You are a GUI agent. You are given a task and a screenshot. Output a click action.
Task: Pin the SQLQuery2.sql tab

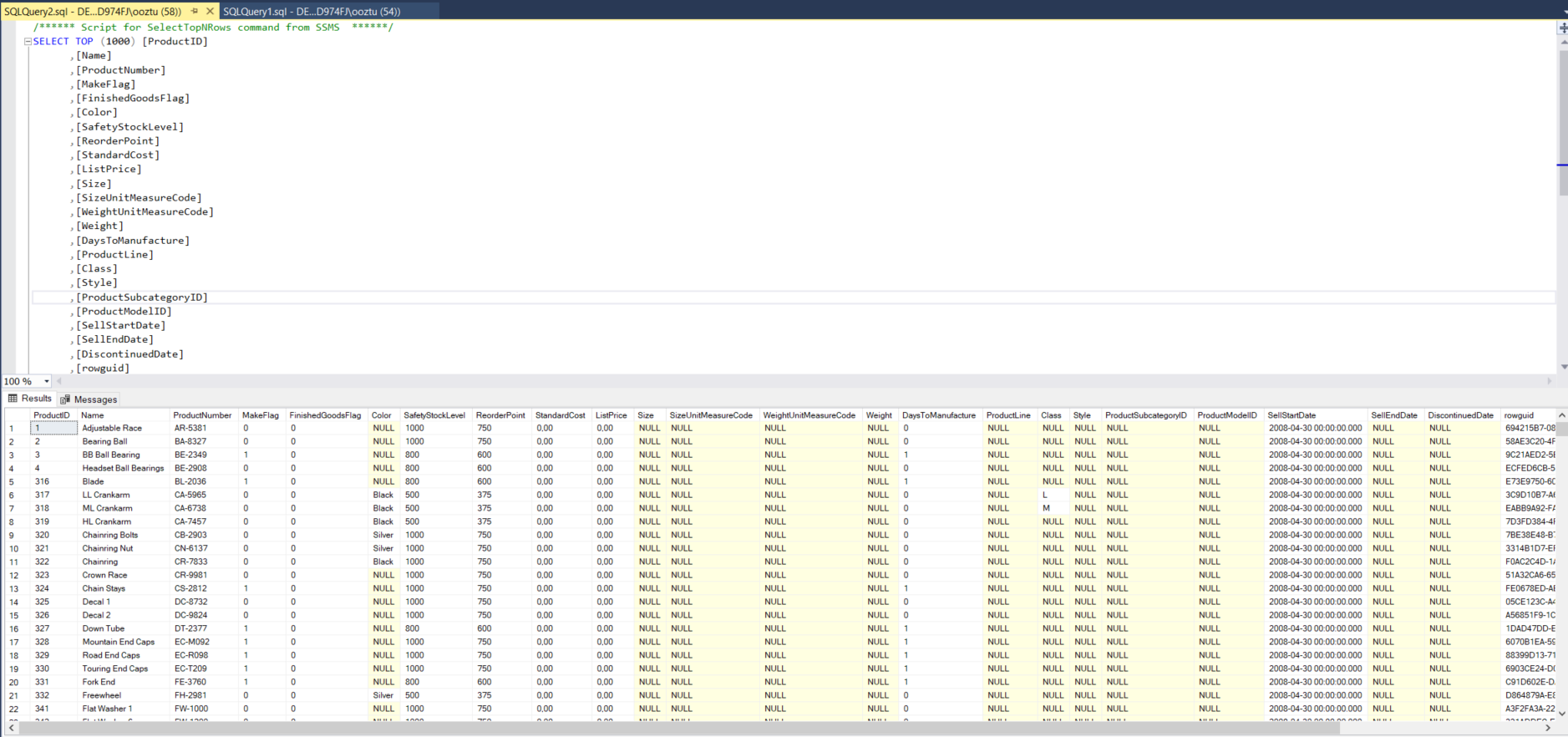pyautogui.click(x=195, y=12)
